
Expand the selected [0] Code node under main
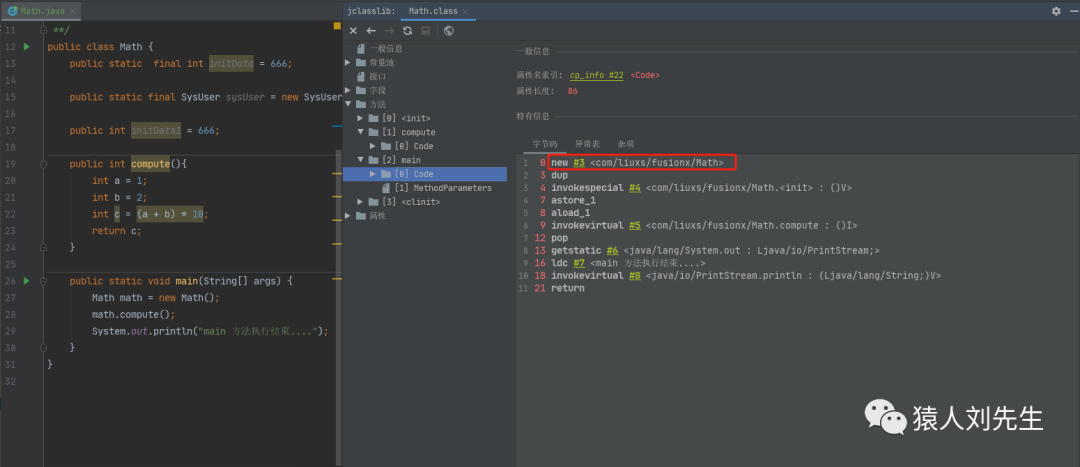point(373,174)
